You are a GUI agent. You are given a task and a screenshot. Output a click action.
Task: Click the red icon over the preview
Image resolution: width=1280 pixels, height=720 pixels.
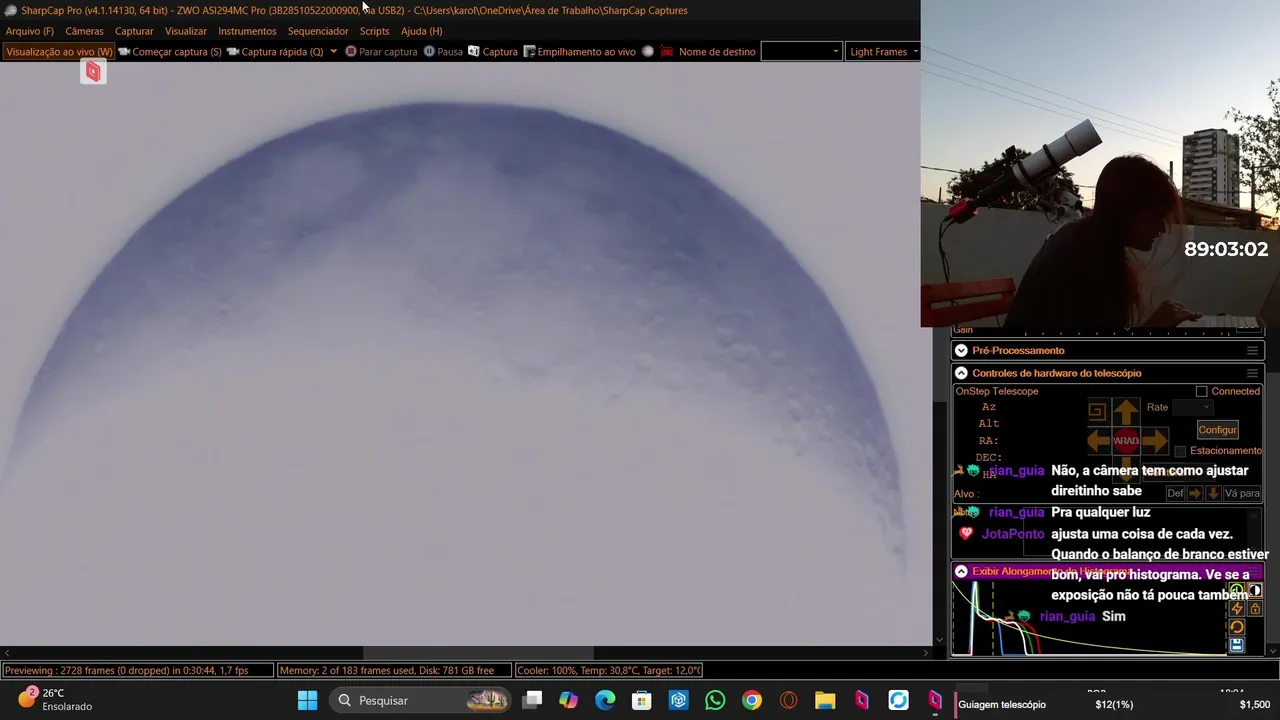click(93, 71)
